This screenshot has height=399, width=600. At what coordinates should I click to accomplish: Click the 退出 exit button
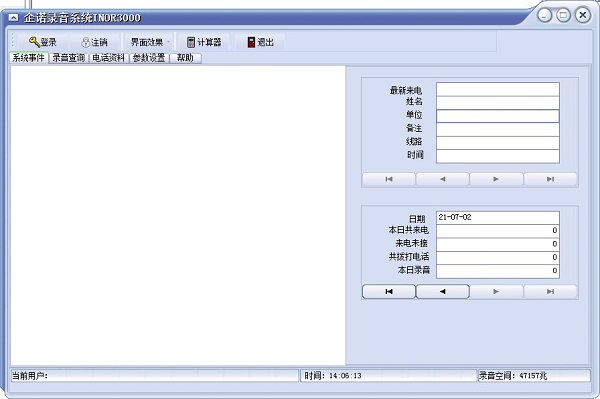click(260, 42)
